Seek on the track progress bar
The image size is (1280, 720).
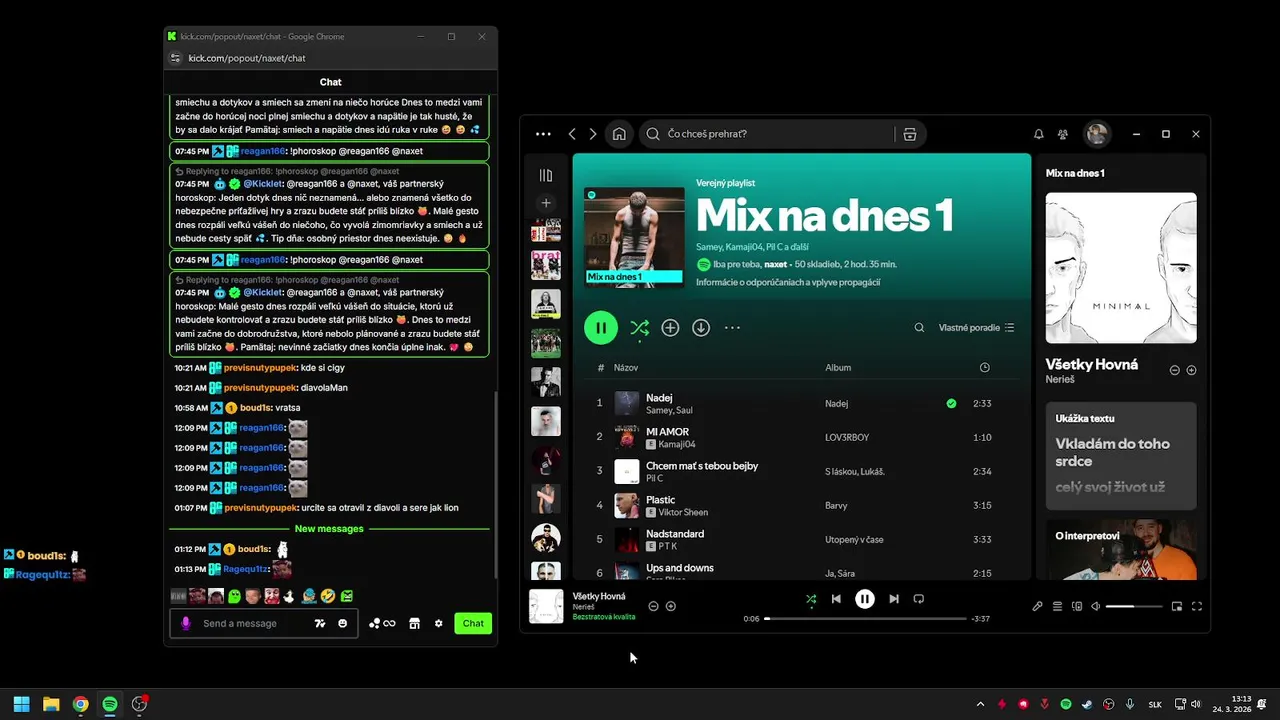(x=865, y=619)
